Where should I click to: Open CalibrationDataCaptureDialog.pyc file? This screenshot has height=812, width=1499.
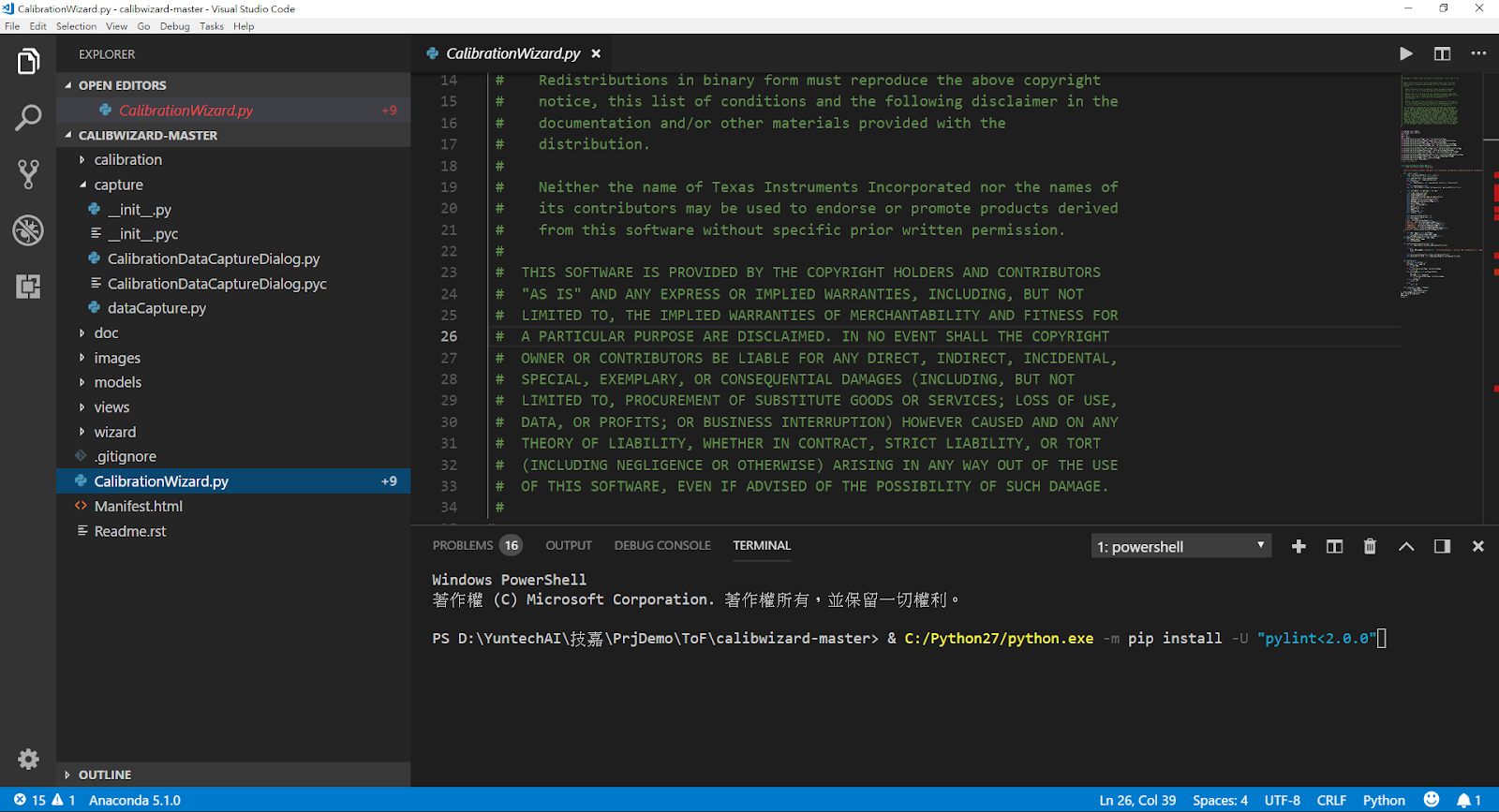tap(233, 284)
